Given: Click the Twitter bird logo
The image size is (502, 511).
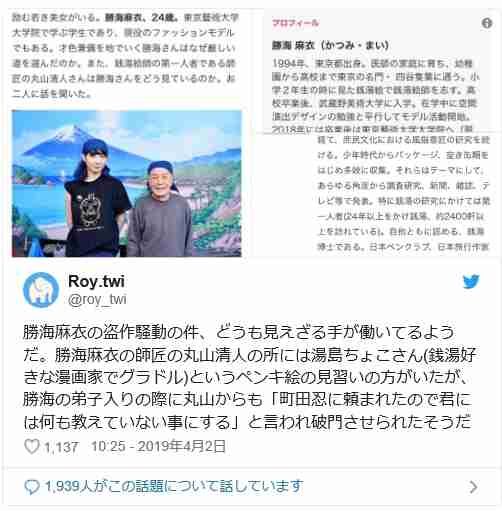Looking at the screenshot, I should coord(471,282).
